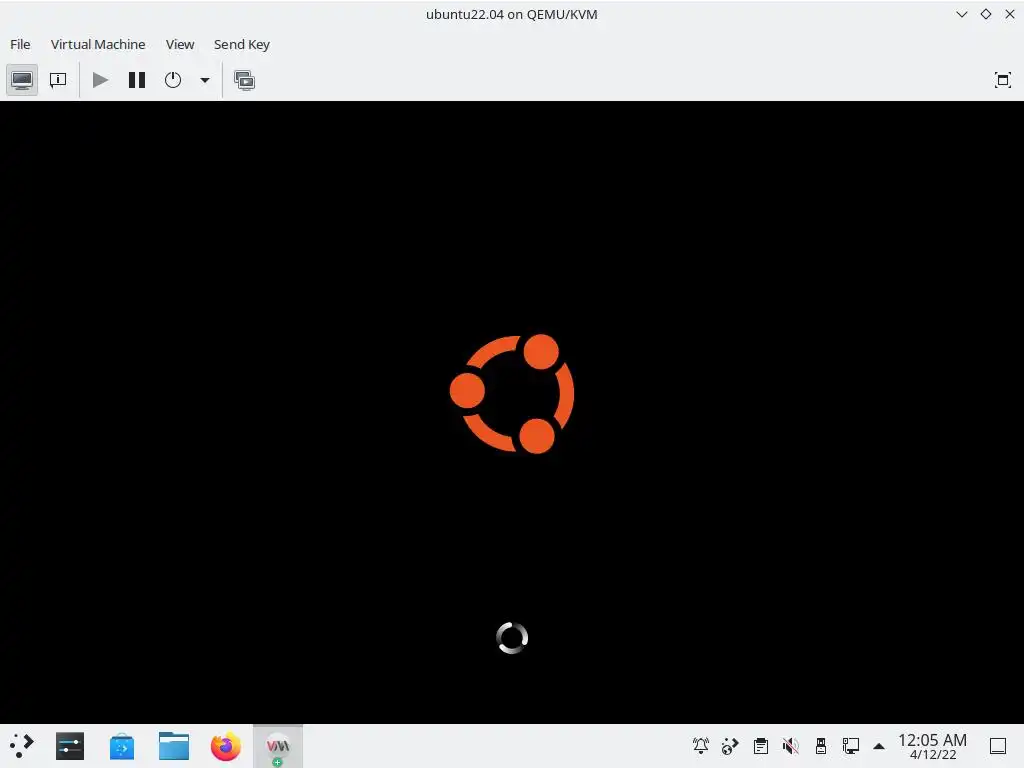
Task: Maximize the ubuntu22.04 QEMU/KVM window
Action: [x=986, y=14]
